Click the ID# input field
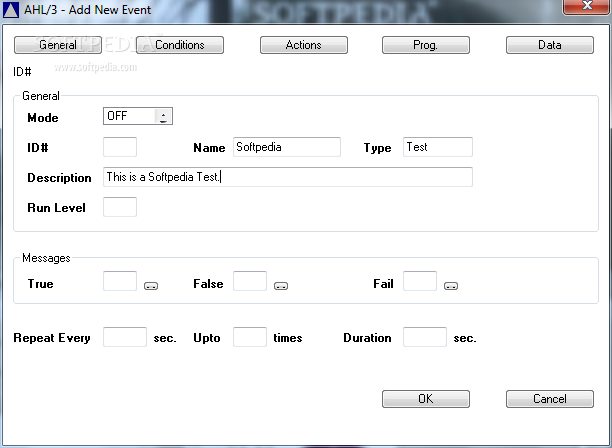The height and width of the screenshot is (448, 612). pyautogui.click(x=120, y=147)
